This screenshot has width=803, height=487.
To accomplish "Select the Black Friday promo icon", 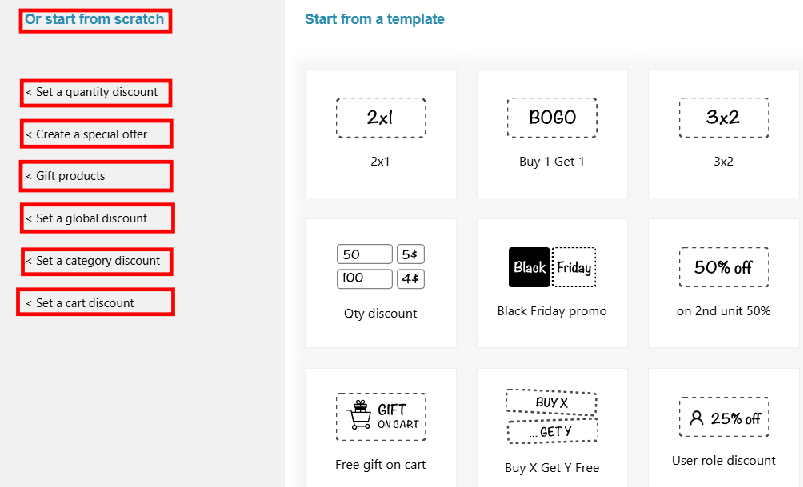I will pos(552,268).
